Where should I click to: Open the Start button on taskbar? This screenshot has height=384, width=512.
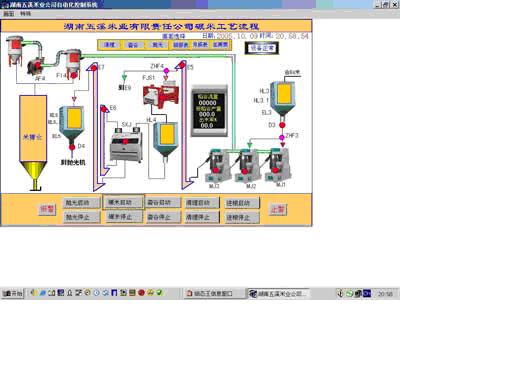[13, 293]
